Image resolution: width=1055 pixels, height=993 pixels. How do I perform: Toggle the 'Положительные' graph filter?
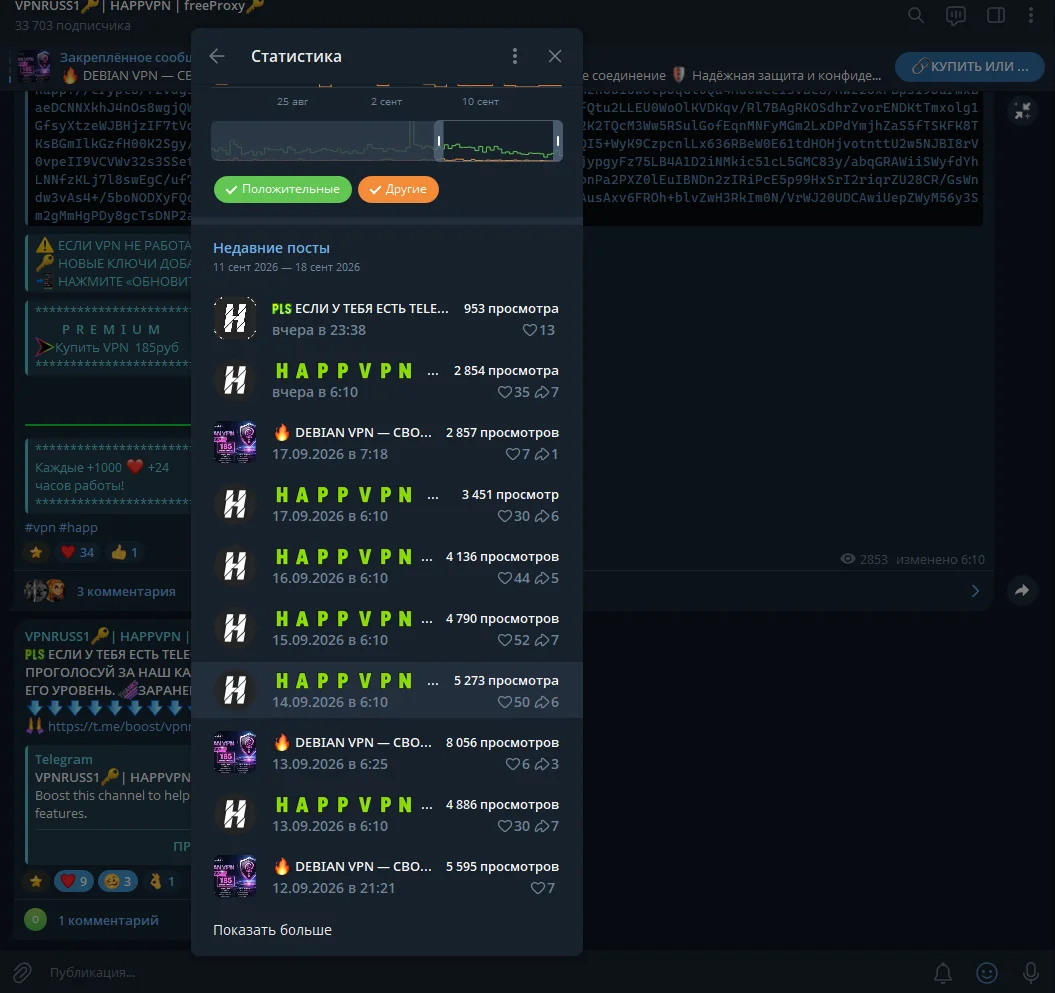point(283,189)
